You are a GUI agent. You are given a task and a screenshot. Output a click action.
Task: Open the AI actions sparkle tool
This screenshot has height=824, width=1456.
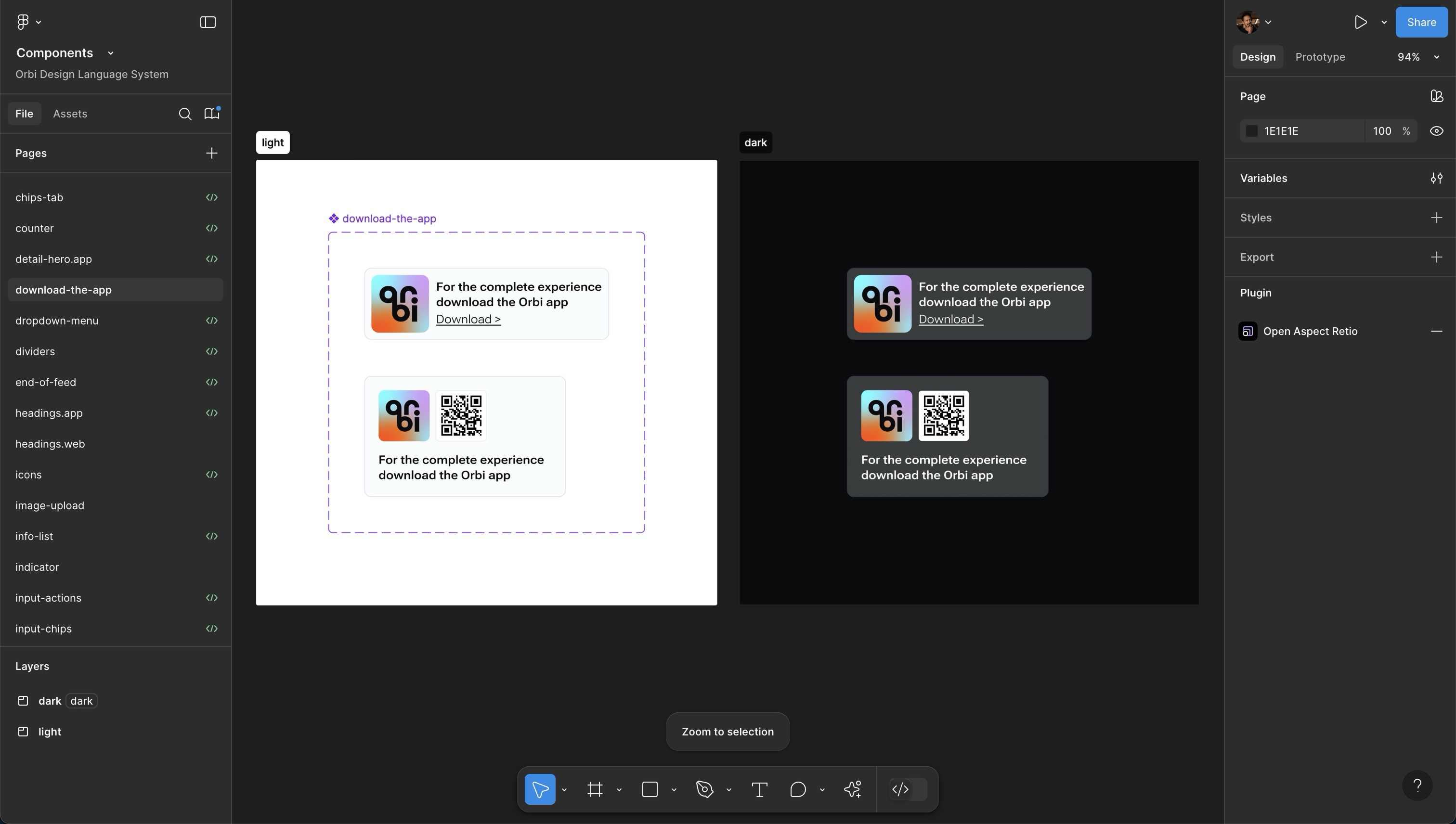853,789
